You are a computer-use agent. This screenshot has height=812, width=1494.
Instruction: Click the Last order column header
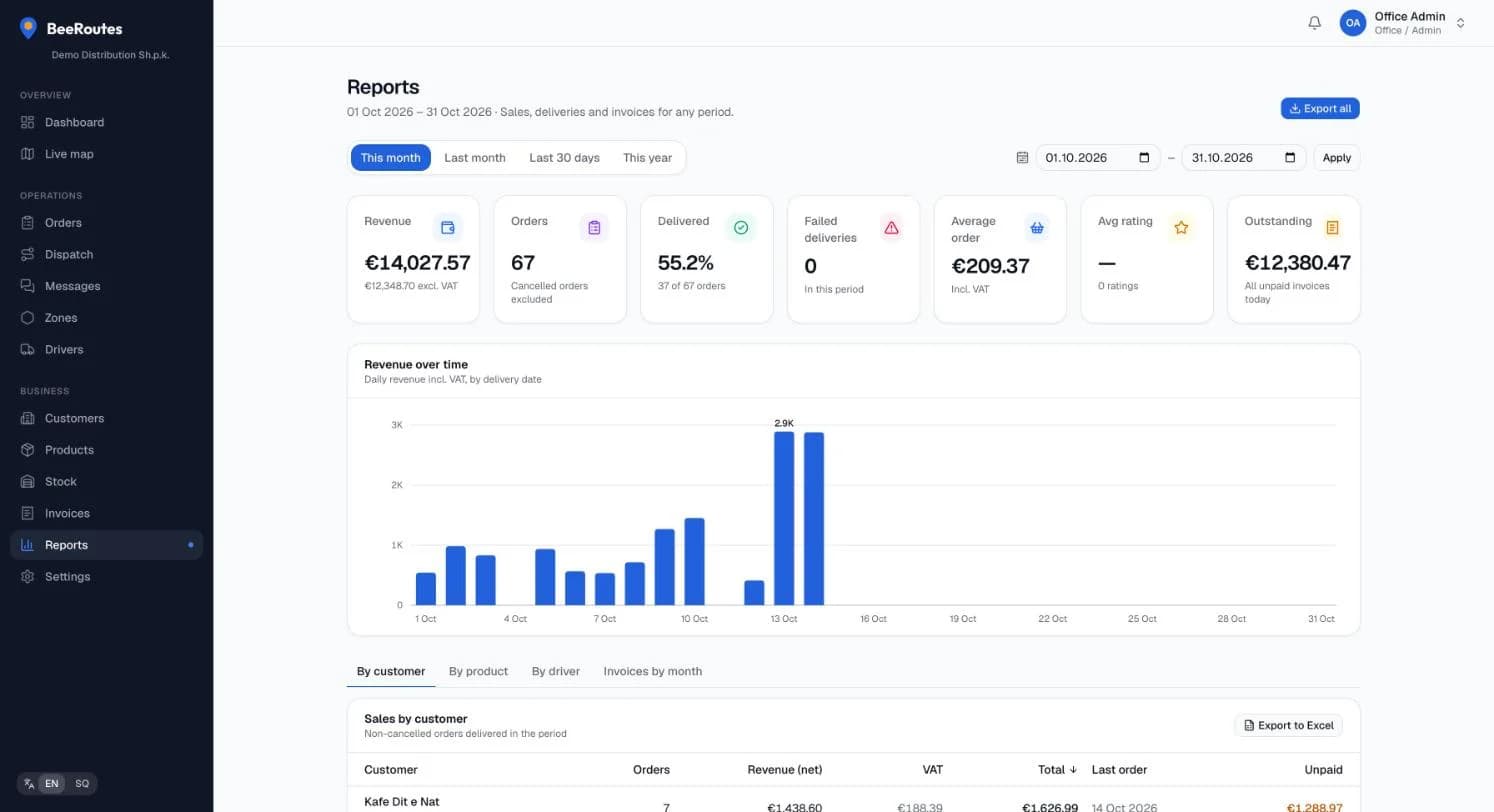pyautogui.click(x=1119, y=770)
